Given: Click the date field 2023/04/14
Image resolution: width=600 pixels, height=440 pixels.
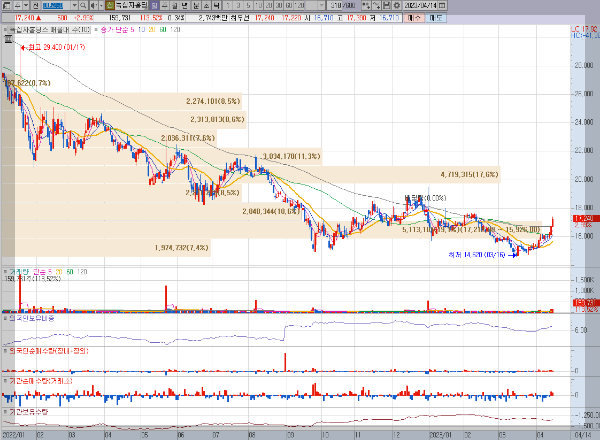Looking at the screenshot, I should (420, 5).
